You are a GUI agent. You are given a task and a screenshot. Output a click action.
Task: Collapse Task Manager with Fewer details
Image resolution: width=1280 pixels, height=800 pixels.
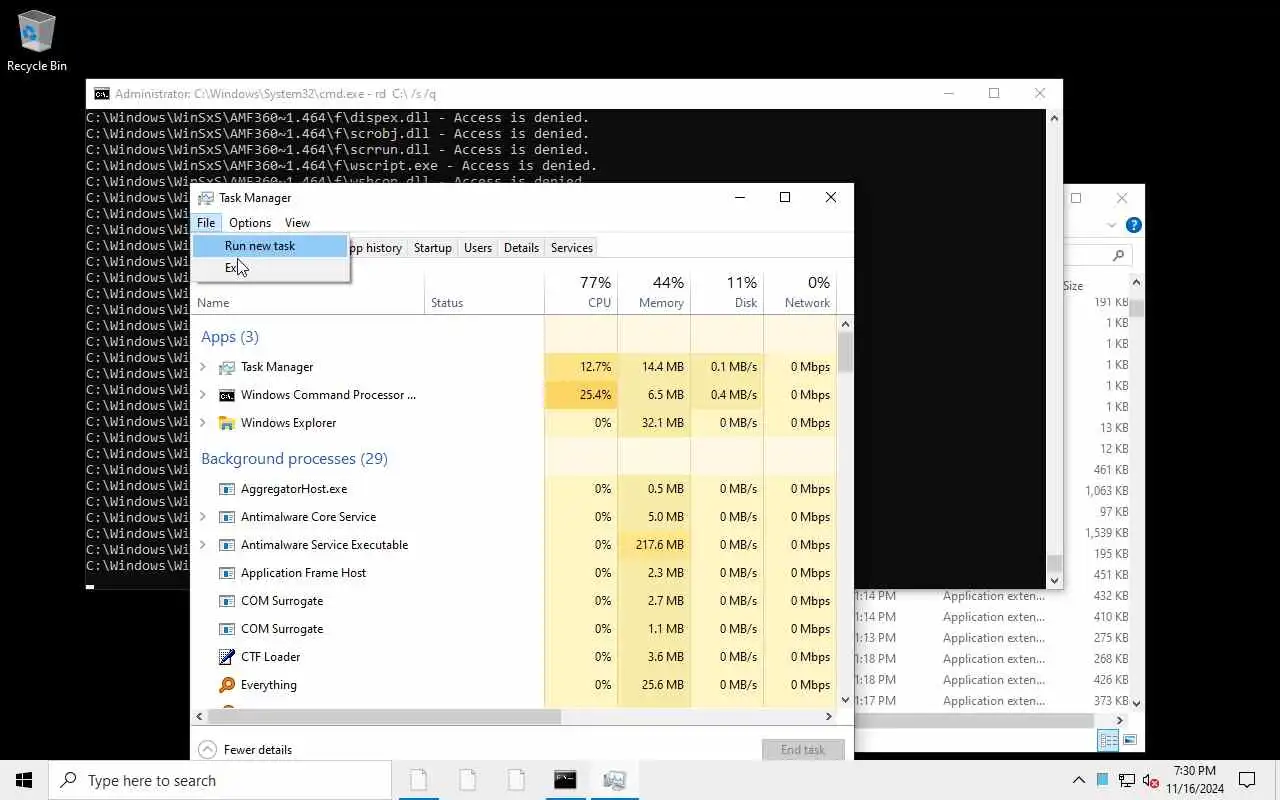(x=245, y=750)
